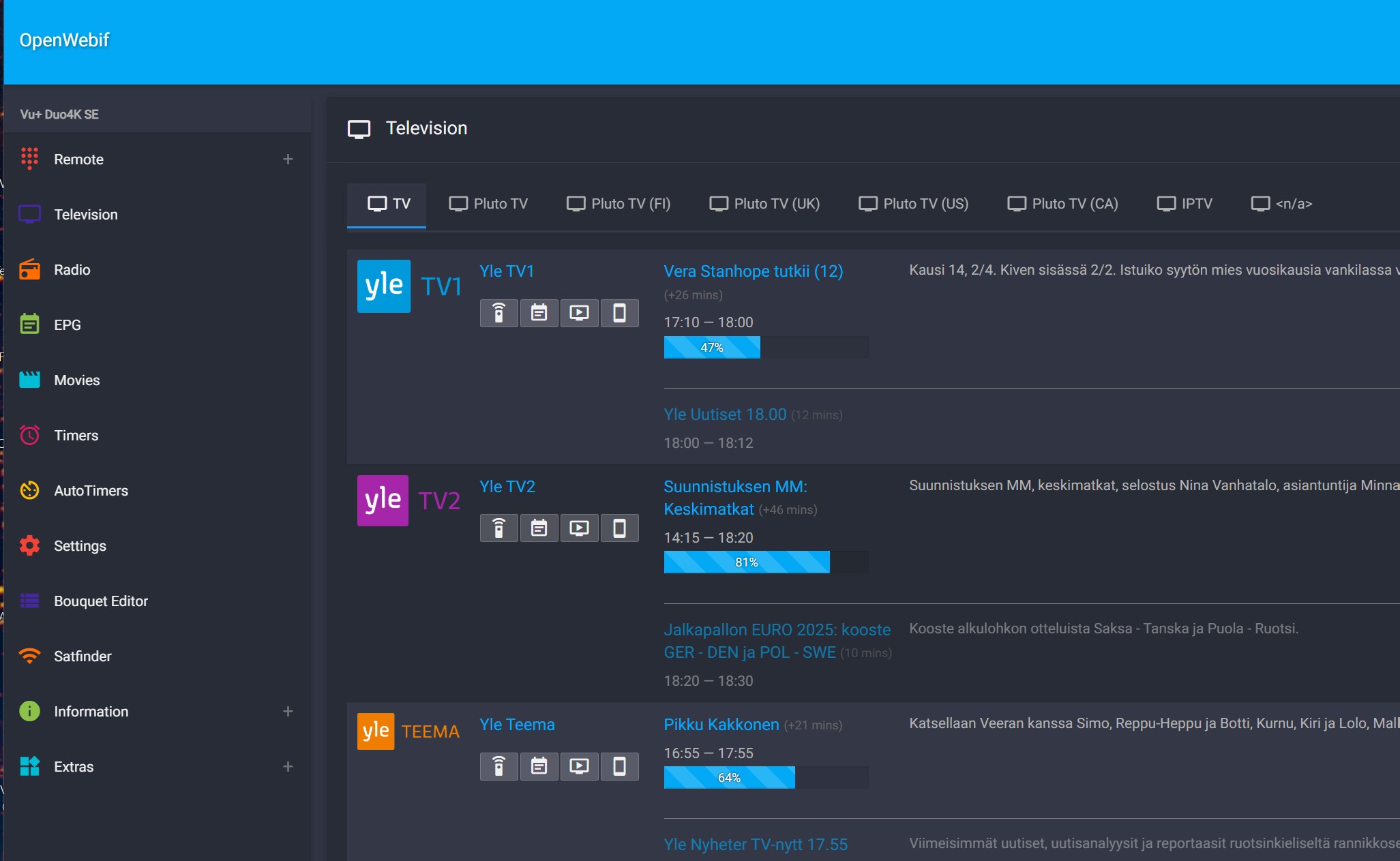Open Yle Nyheter TV-nytt 17.55 event
This screenshot has height=861, width=1400.
tap(756, 845)
